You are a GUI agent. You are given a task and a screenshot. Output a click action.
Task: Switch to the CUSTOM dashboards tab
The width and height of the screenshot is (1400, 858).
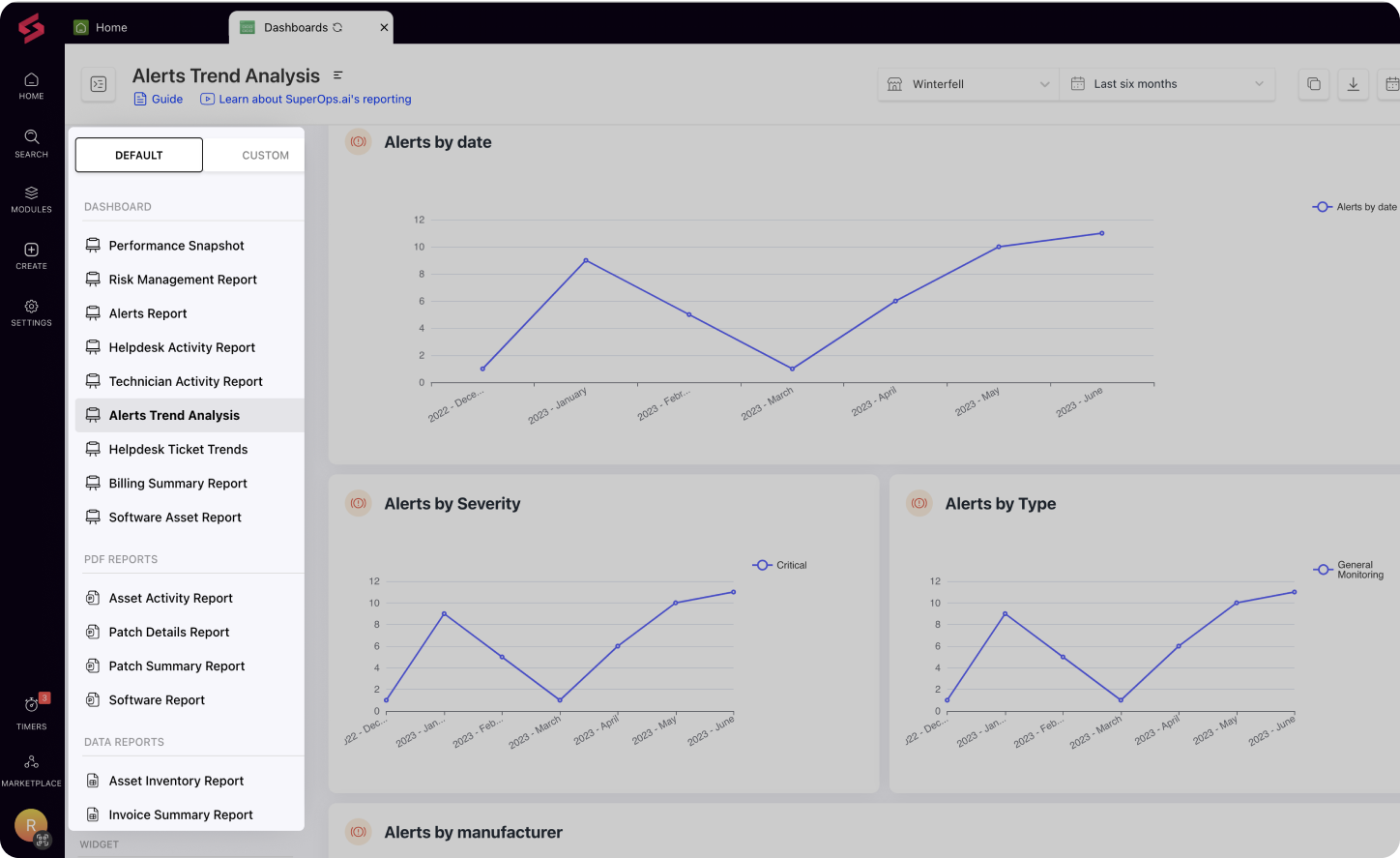[x=265, y=155]
